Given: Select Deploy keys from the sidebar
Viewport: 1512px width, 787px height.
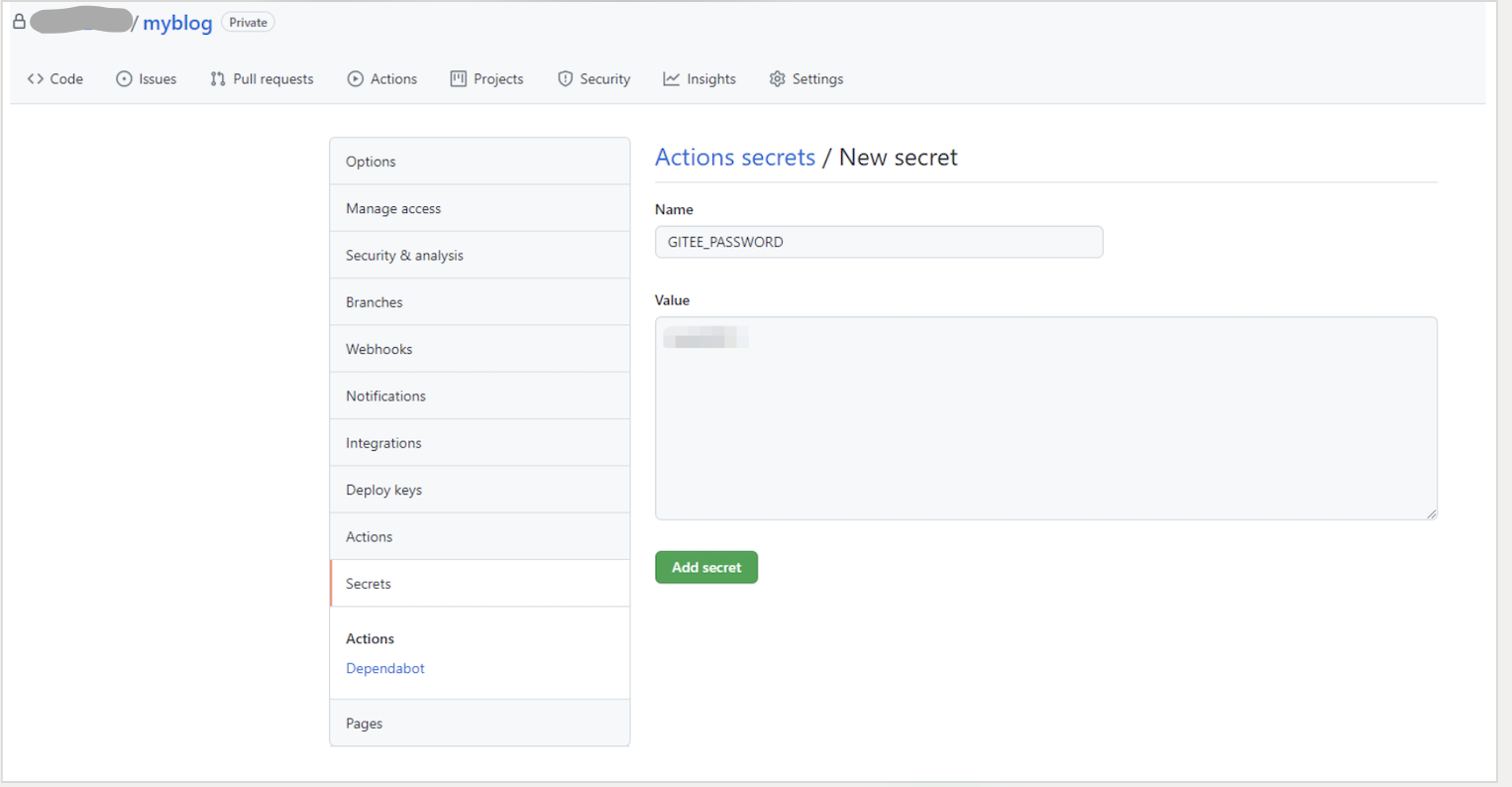Looking at the screenshot, I should click(x=383, y=490).
